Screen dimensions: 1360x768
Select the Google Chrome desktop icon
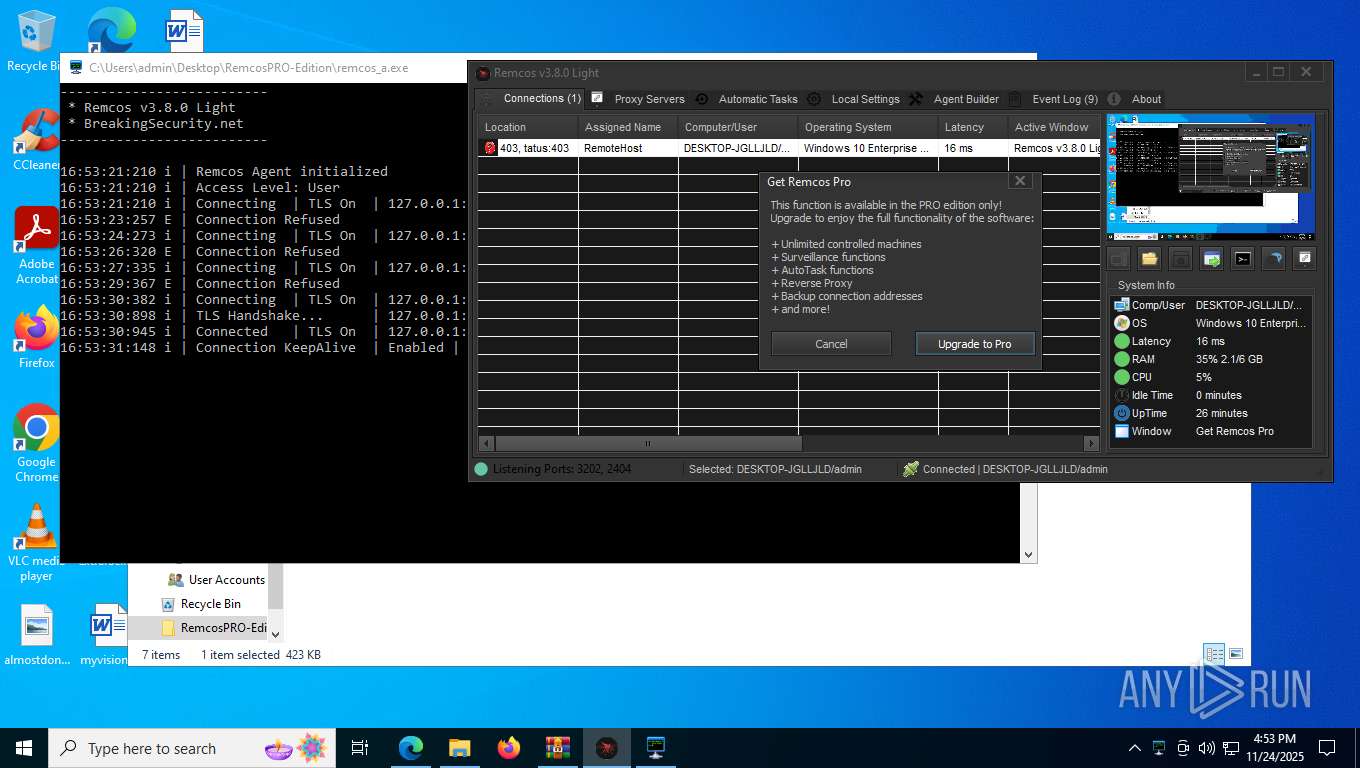(x=37, y=443)
